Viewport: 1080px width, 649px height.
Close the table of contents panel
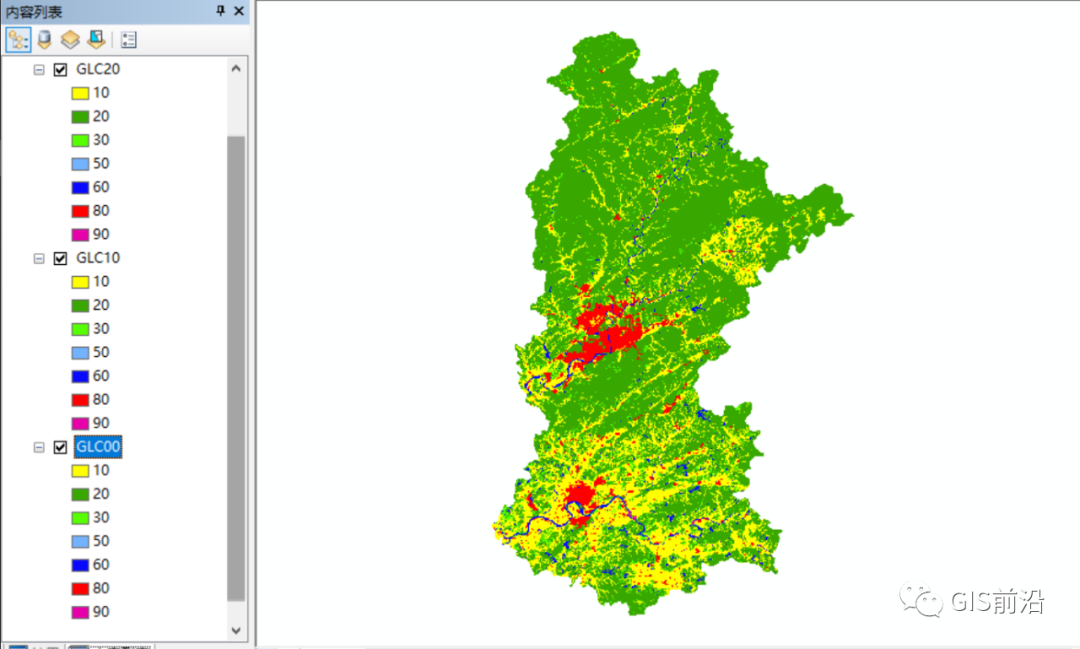(239, 10)
